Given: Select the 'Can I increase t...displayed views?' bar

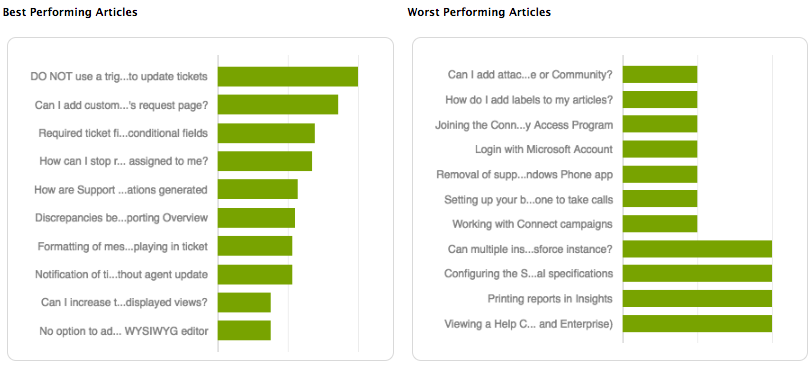Looking at the screenshot, I should click(x=244, y=302).
